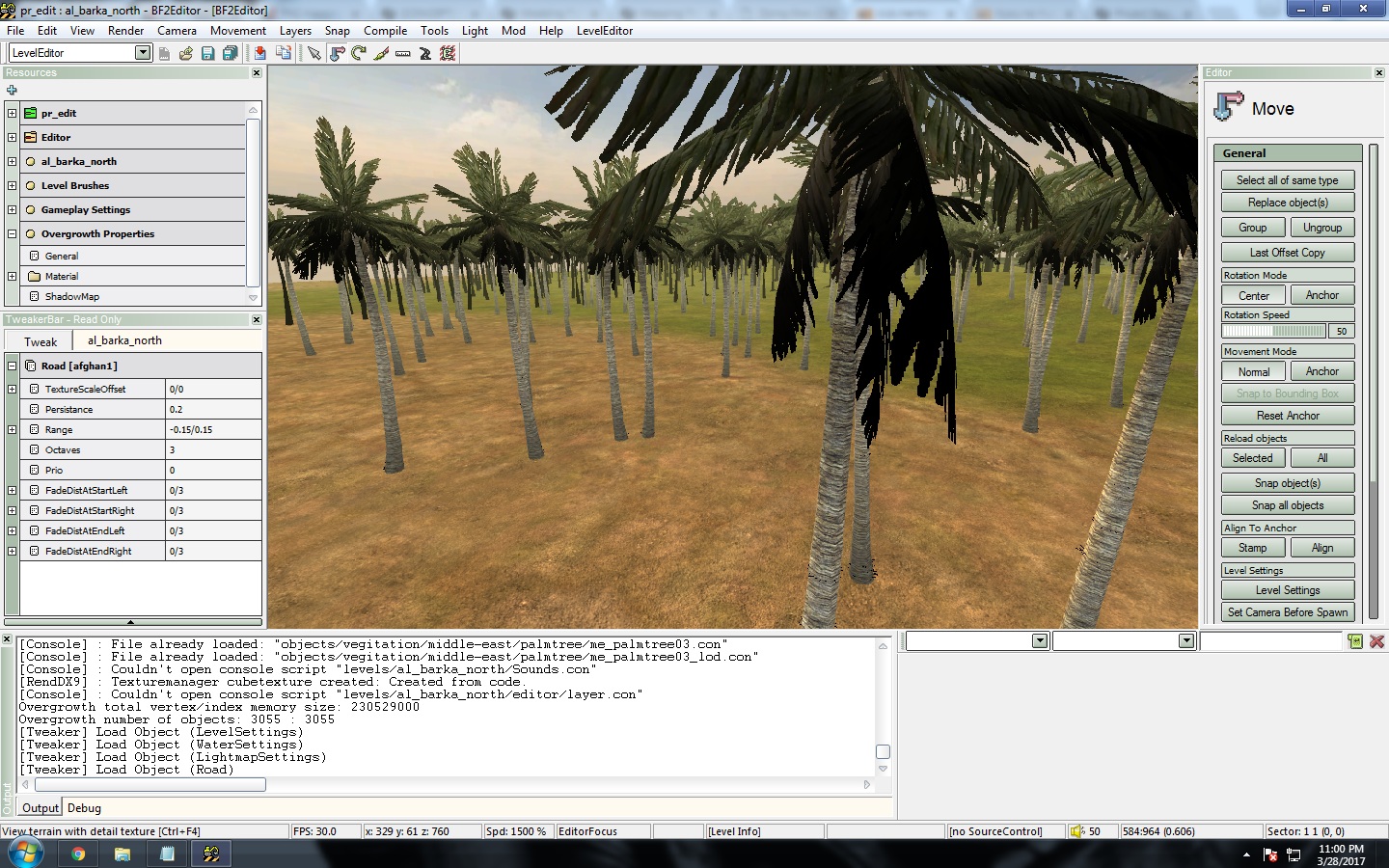Click the red arrow import icon
Viewport: 1389px width, 868px height.
260,53
